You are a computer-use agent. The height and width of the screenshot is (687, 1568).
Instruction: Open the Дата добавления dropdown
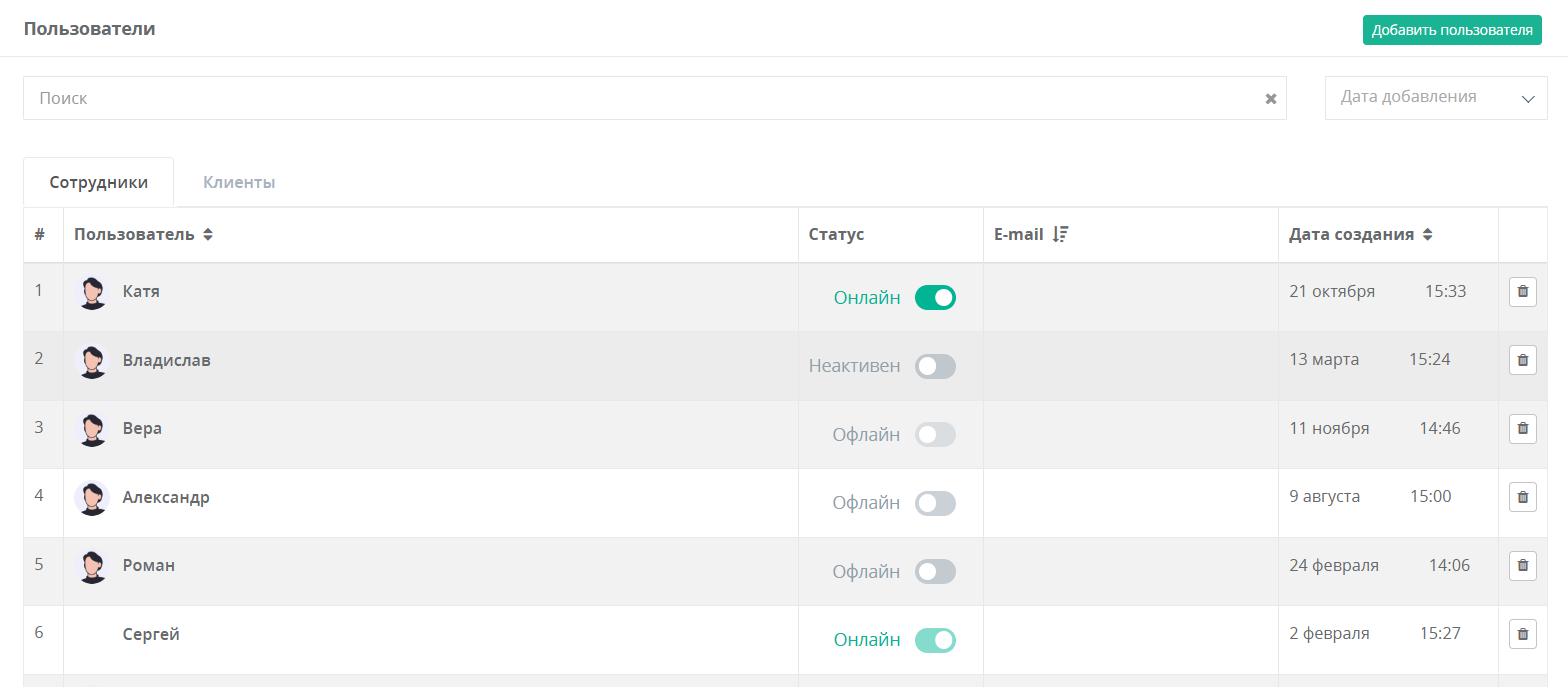1436,98
